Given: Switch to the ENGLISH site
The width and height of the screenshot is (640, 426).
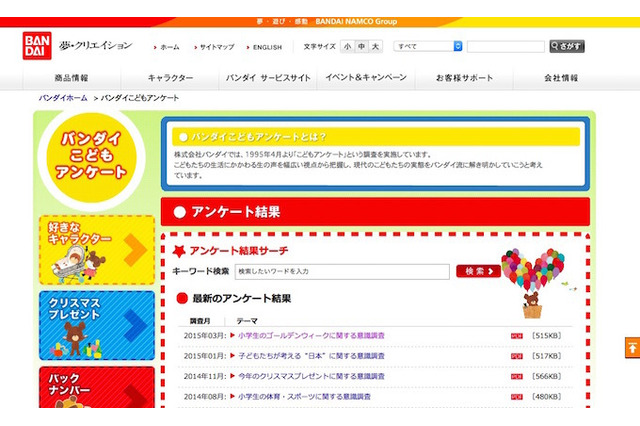Looking at the screenshot, I should pos(267,47).
